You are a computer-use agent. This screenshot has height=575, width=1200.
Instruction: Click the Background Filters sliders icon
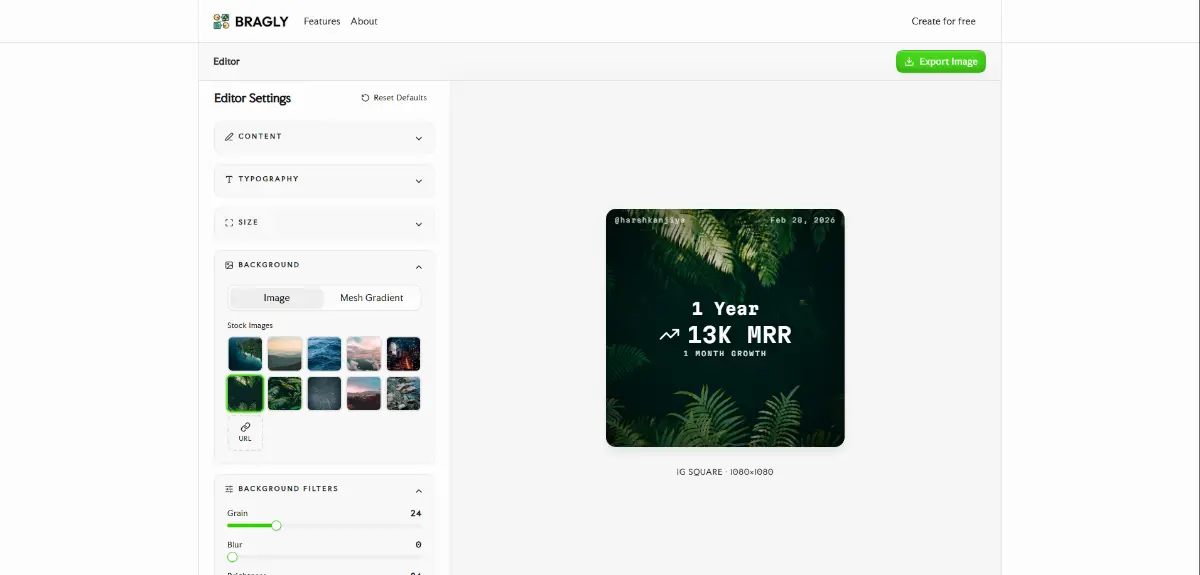(229, 490)
